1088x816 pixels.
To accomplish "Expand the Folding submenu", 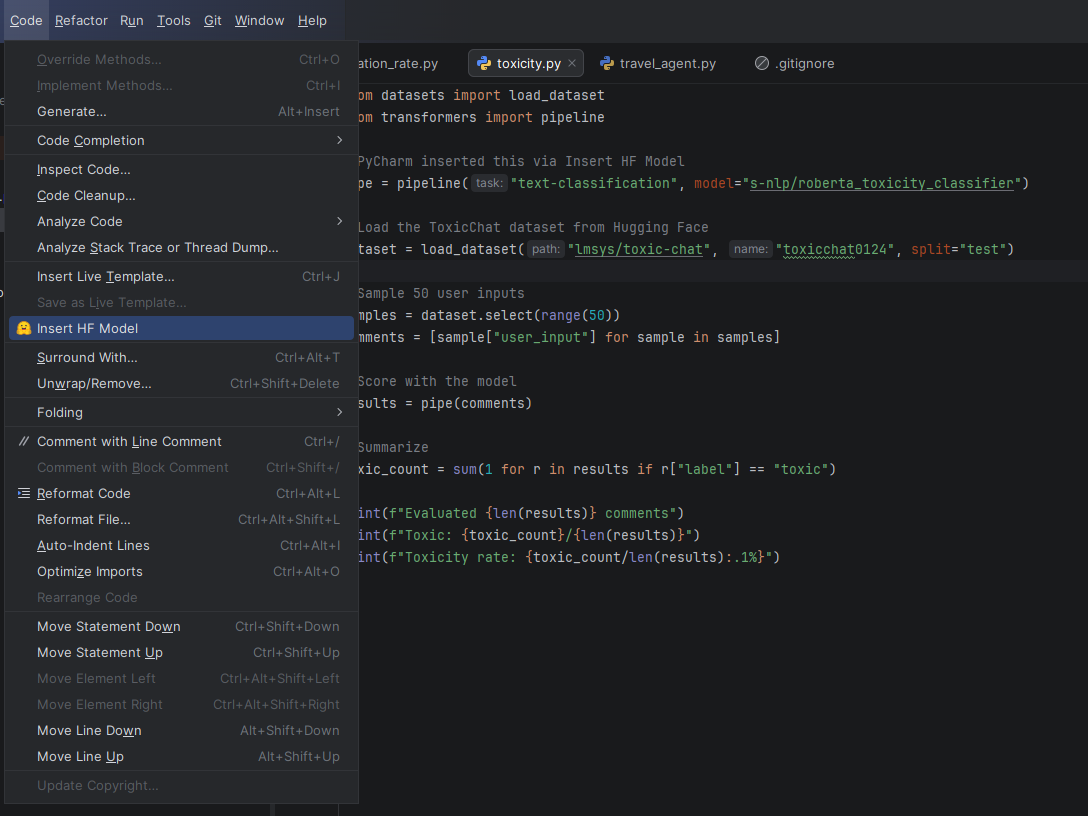I will [x=339, y=412].
